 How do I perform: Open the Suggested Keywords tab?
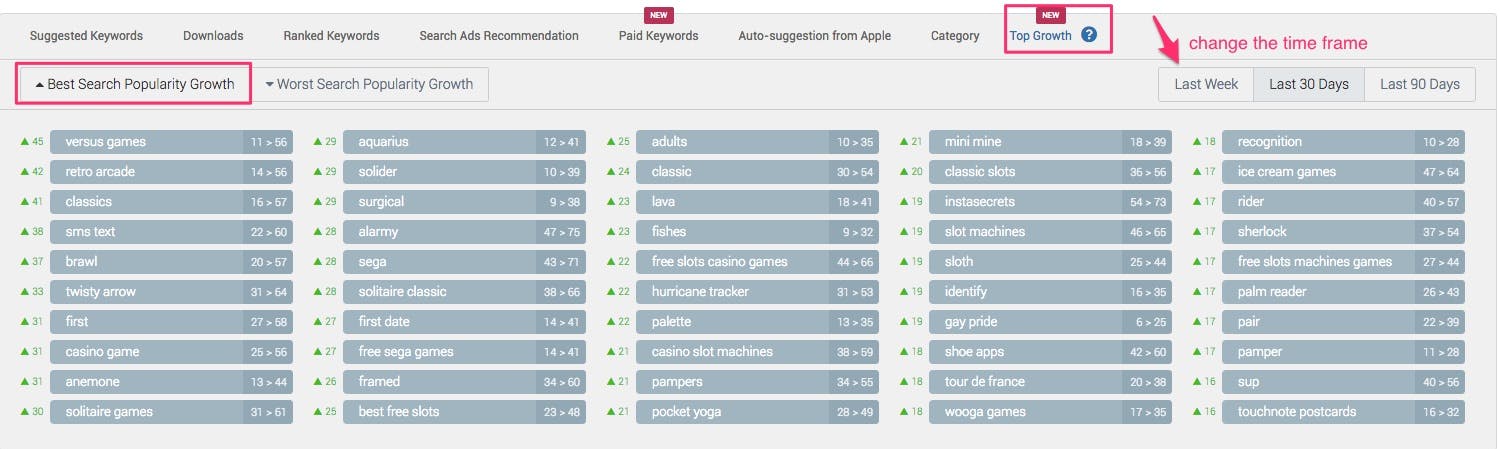pos(86,36)
